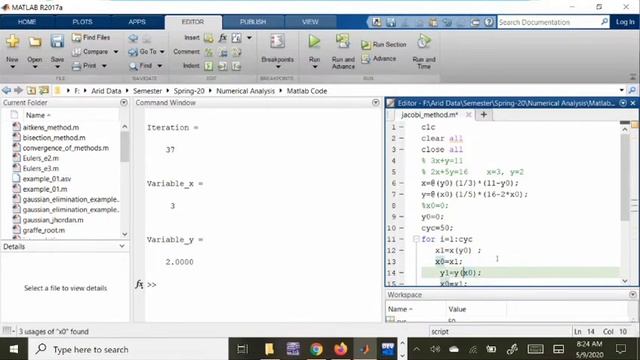Screen dimensions: 640x360
Task: Create a new file with the New icon
Action: pyautogui.click(x=13, y=41)
